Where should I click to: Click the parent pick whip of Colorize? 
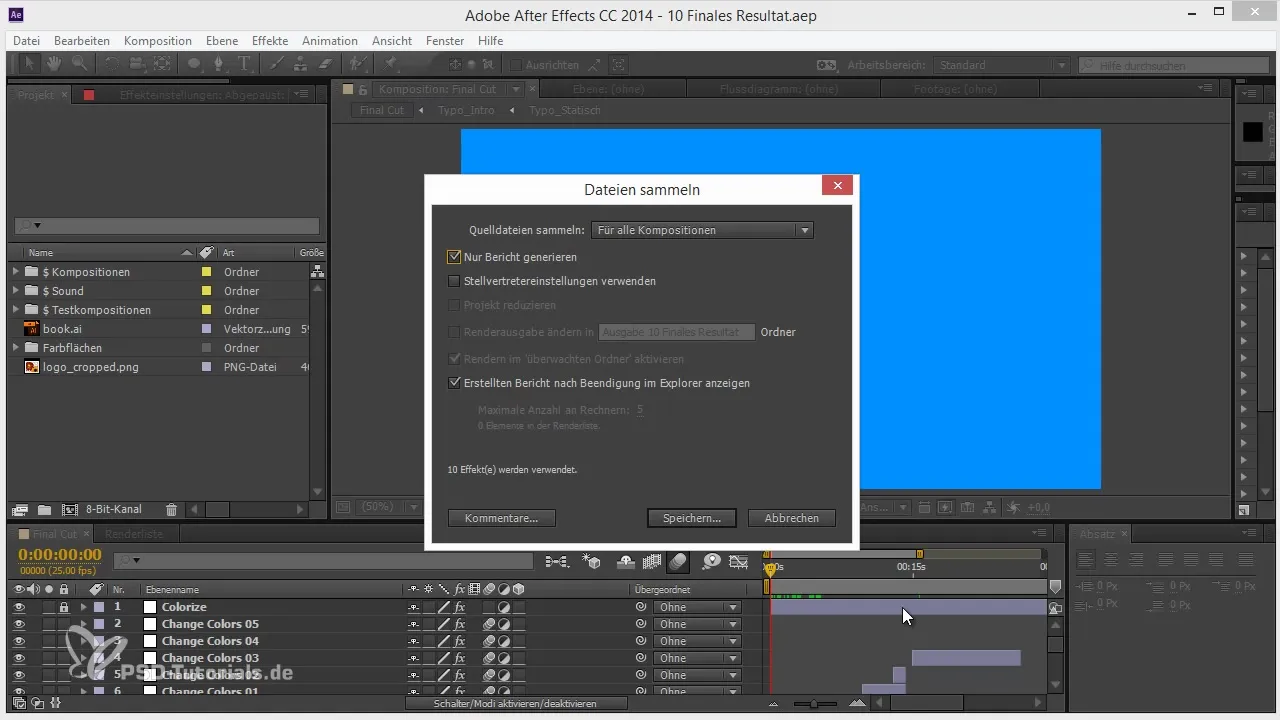[x=641, y=607]
